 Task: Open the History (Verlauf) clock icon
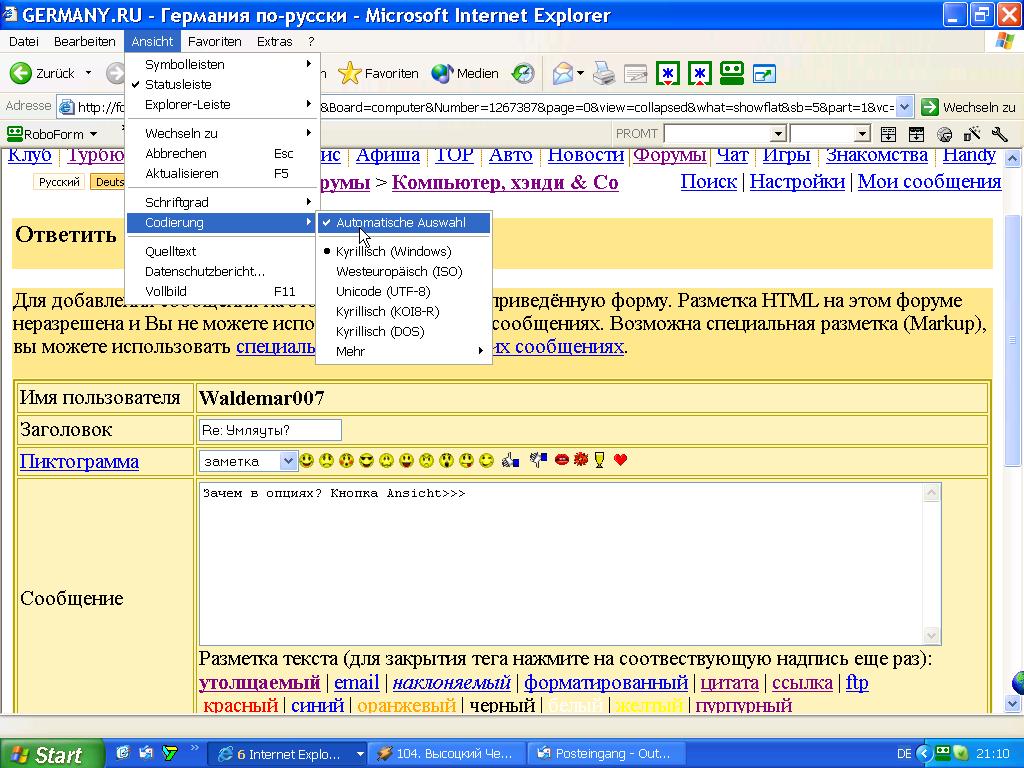tap(522, 73)
